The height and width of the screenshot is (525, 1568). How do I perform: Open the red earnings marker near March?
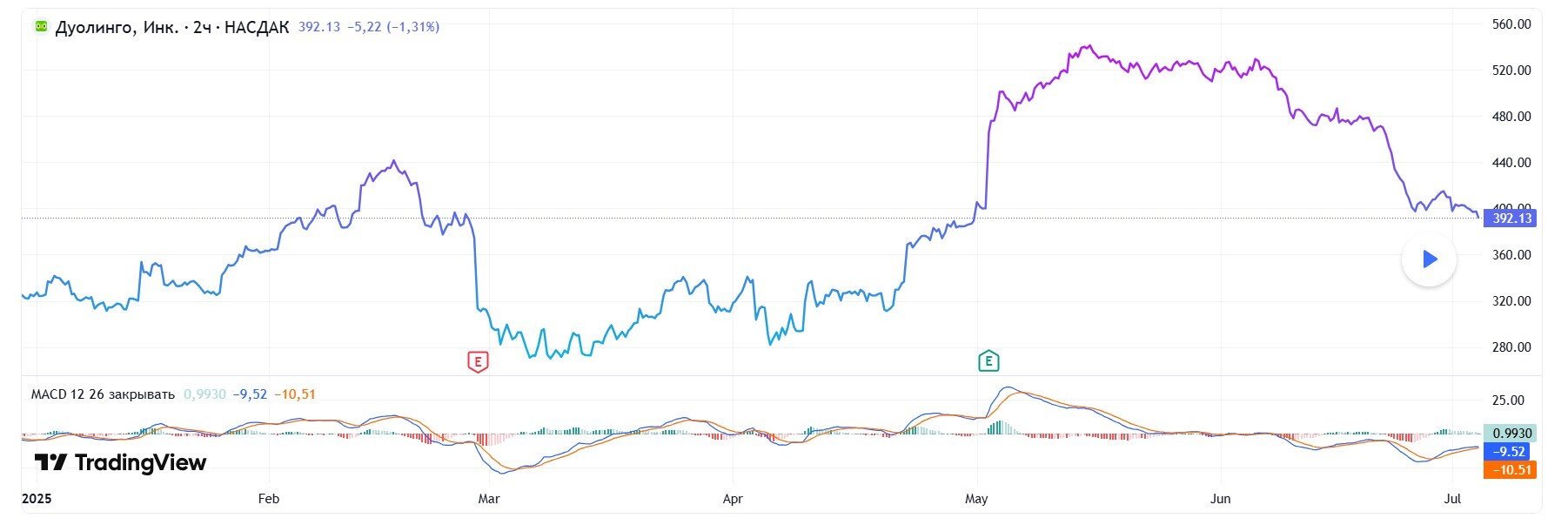(x=478, y=361)
